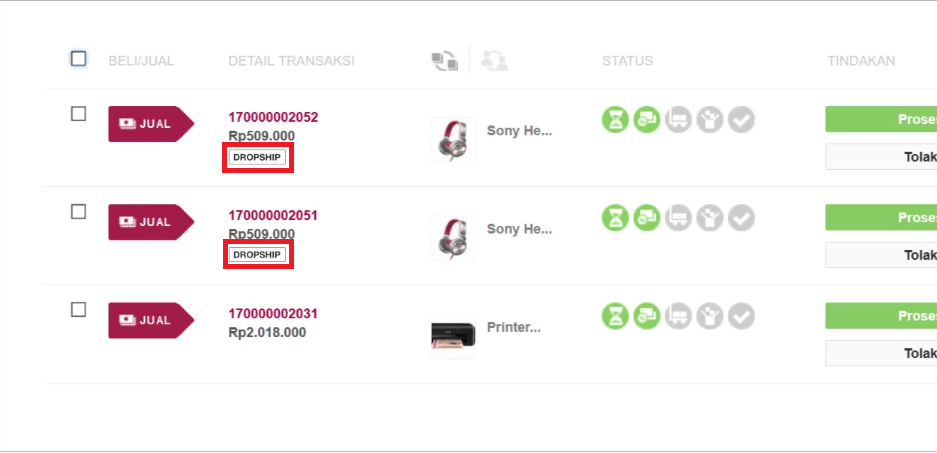
Task: Check the box for order 170000002031
Action: pyautogui.click(x=78, y=310)
